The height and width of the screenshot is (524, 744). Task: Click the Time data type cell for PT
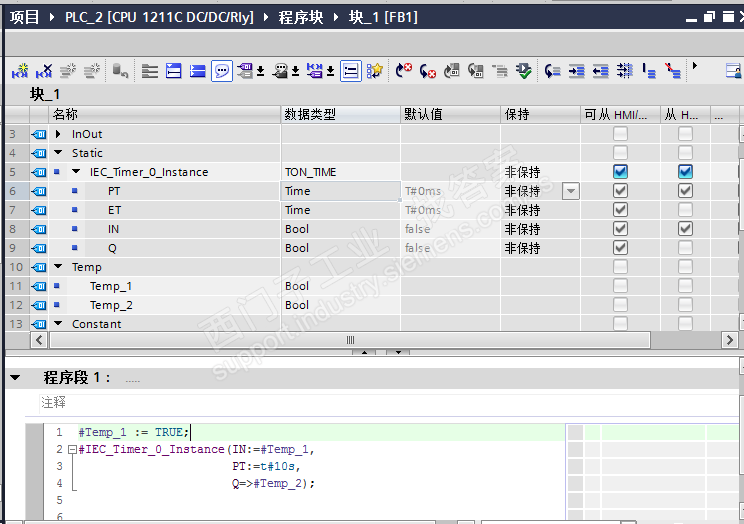point(341,191)
